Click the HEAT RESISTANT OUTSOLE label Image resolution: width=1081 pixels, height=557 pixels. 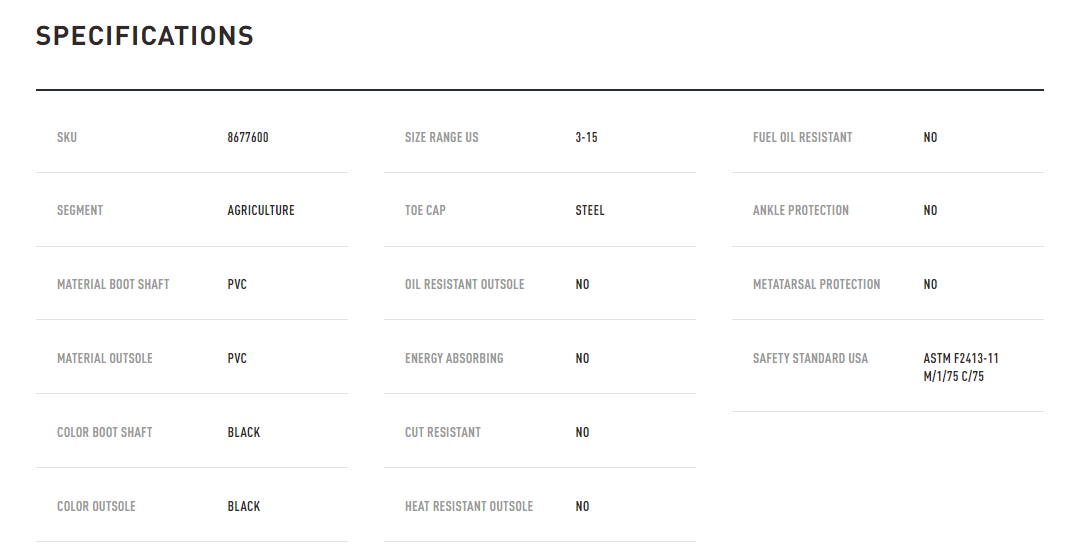[x=469, y=506]
